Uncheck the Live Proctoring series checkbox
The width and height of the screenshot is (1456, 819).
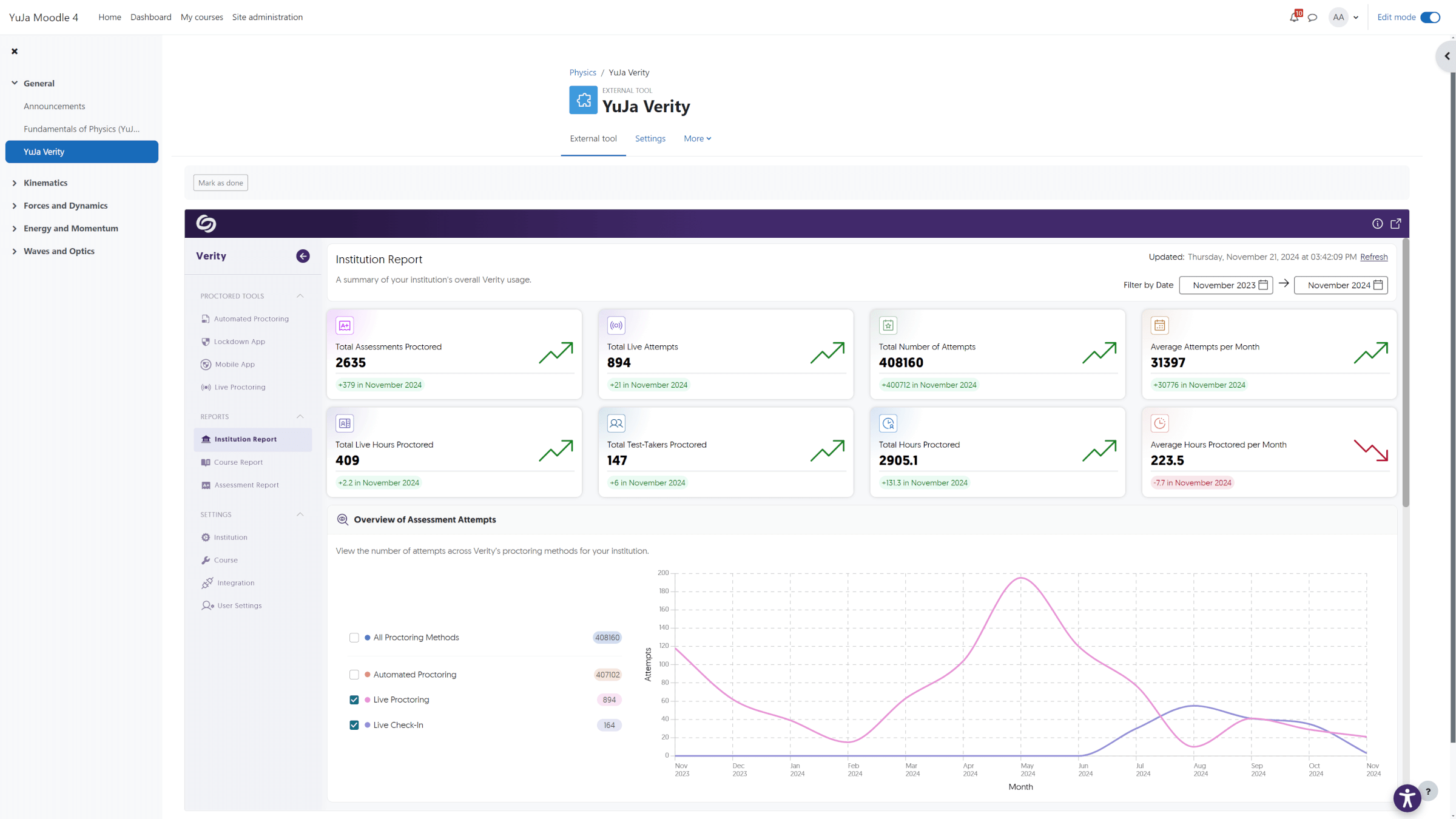(x=354, y=700)
